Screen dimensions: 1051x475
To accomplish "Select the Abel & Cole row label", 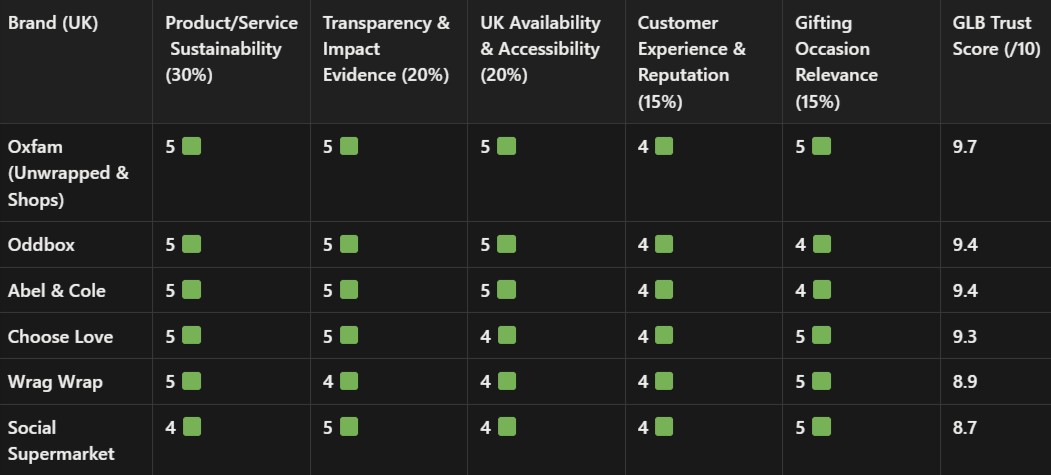I will point(56,291).
